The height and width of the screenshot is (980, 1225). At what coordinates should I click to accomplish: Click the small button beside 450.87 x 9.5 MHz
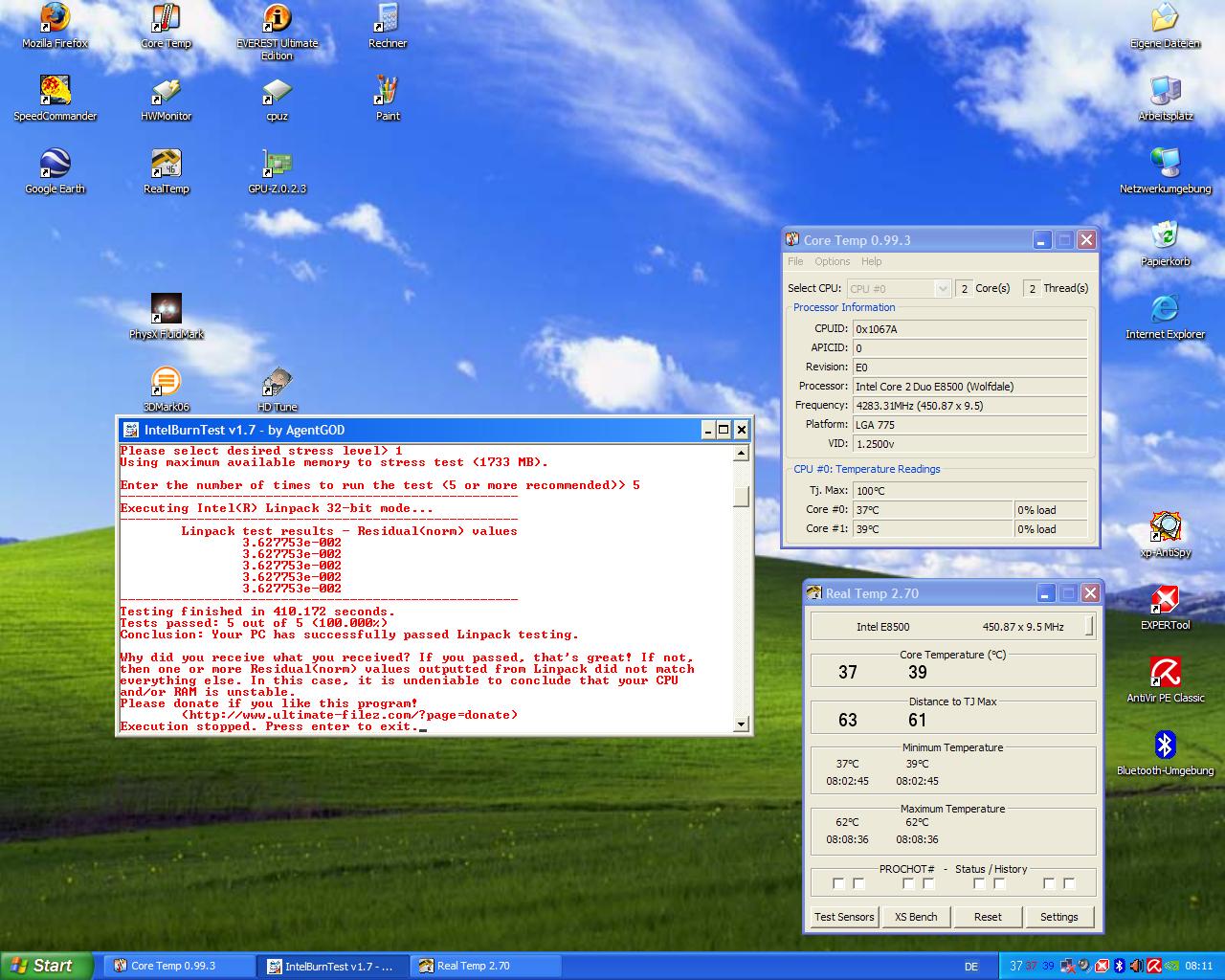pos(1089,627)
